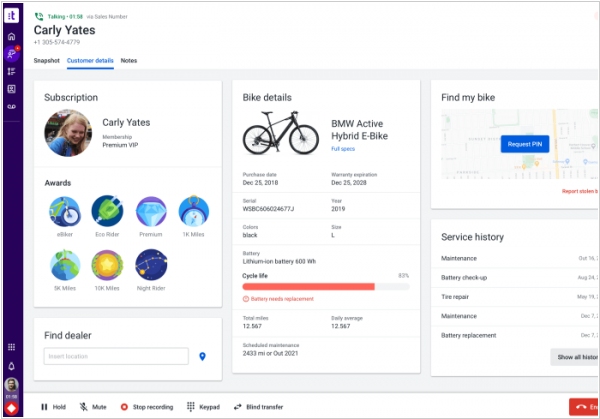Open the notifications bell in the sidebar
600x419 pixels.
point(11,366)
